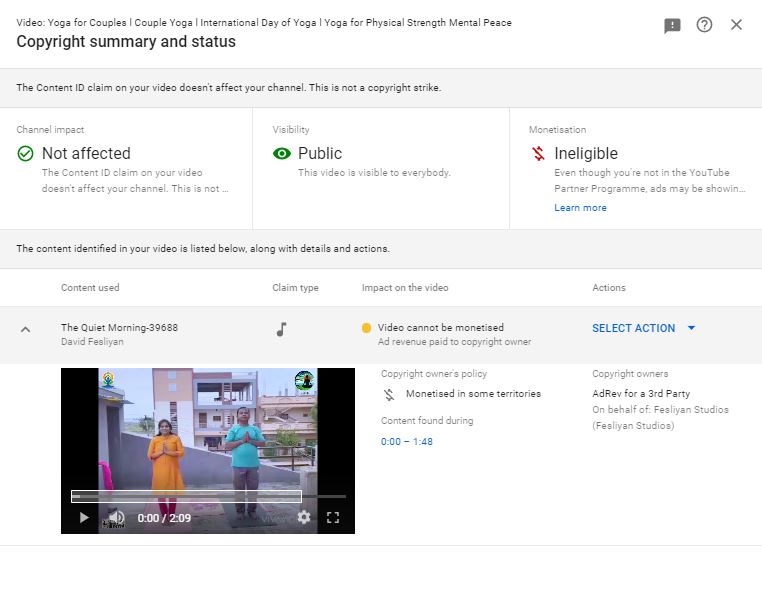
Task: Click 'Video cannot be monetised' text
Action: [441, 328]
